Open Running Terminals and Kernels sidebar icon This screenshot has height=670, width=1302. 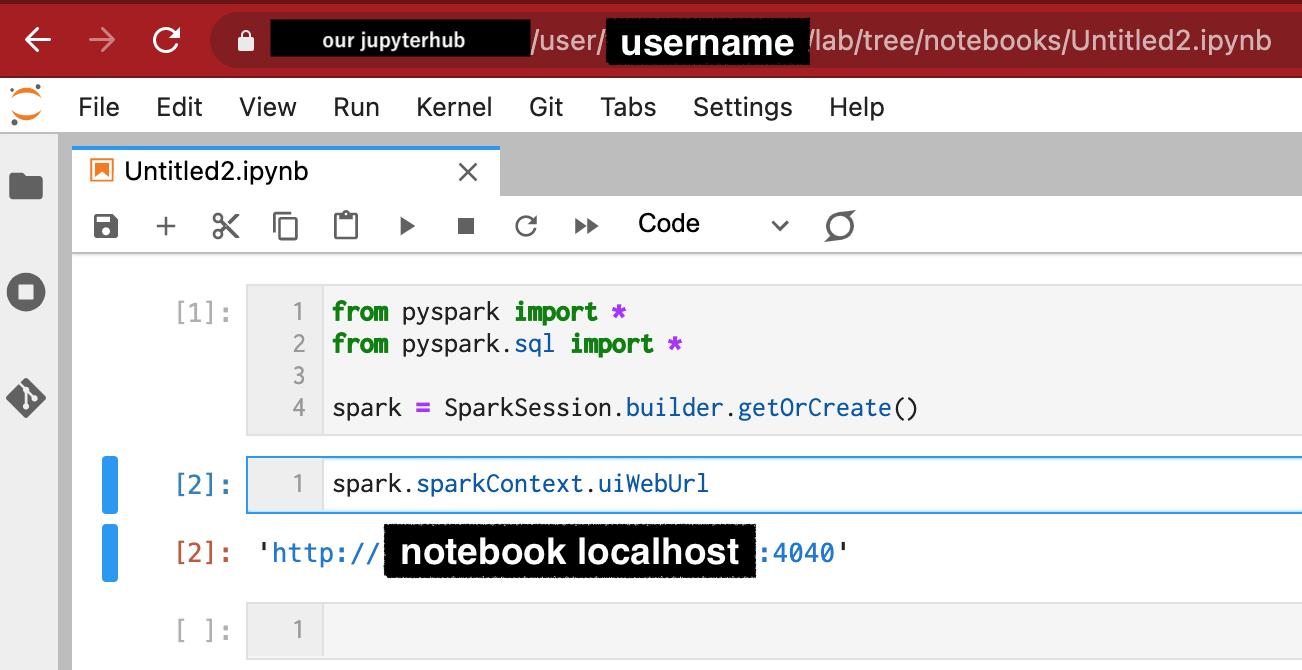[26, 293]
